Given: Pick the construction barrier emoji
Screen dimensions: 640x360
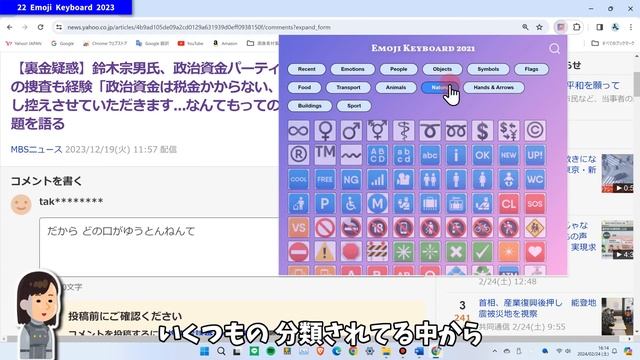Looking at the screenshot, I should point(378,251).
